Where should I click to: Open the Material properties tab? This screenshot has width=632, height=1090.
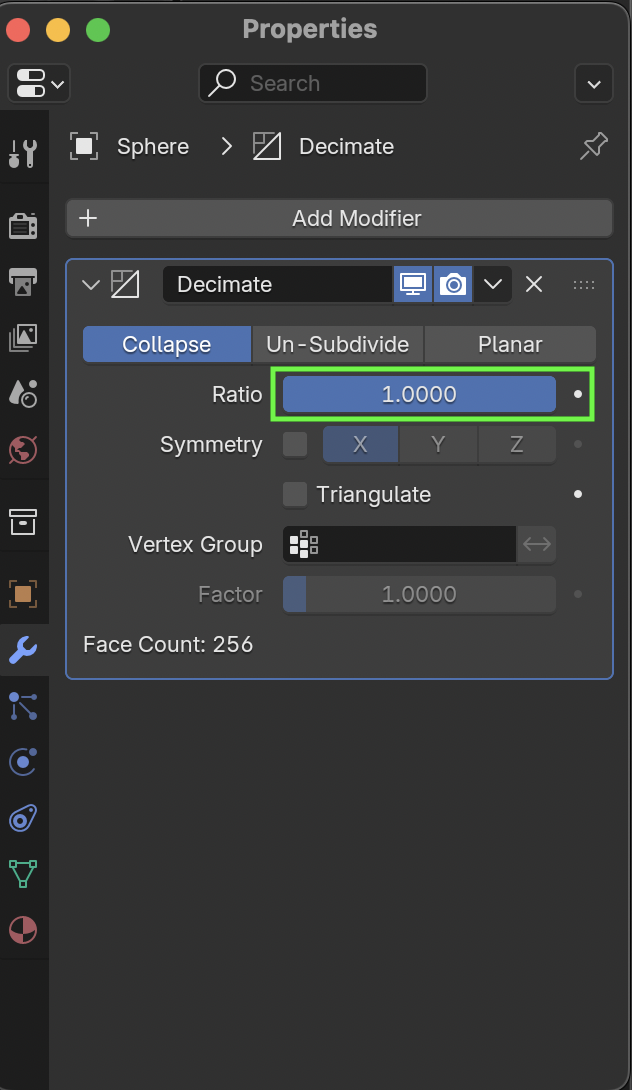click(x=22, y=930)
